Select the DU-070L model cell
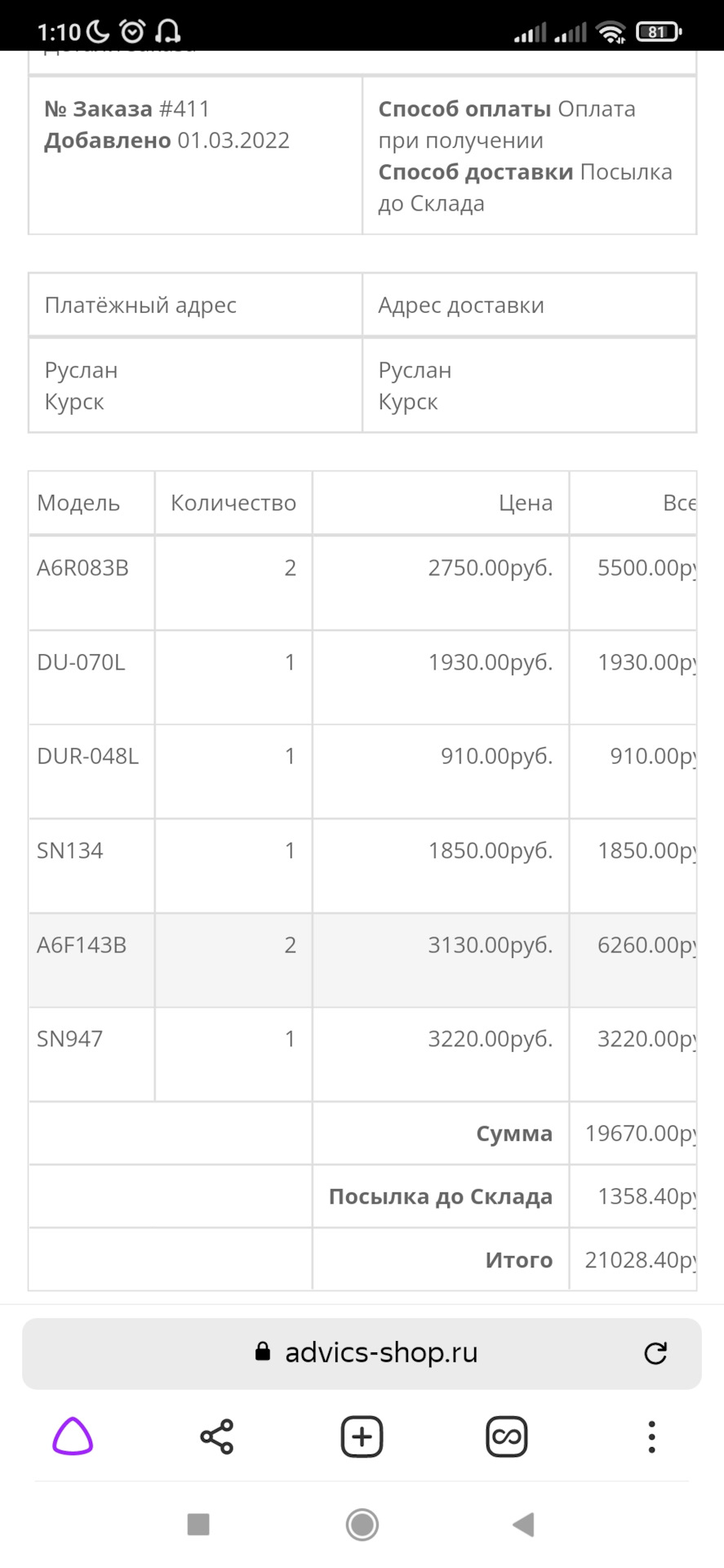The height and width of the screenshot is (1568, 724). 91,677
